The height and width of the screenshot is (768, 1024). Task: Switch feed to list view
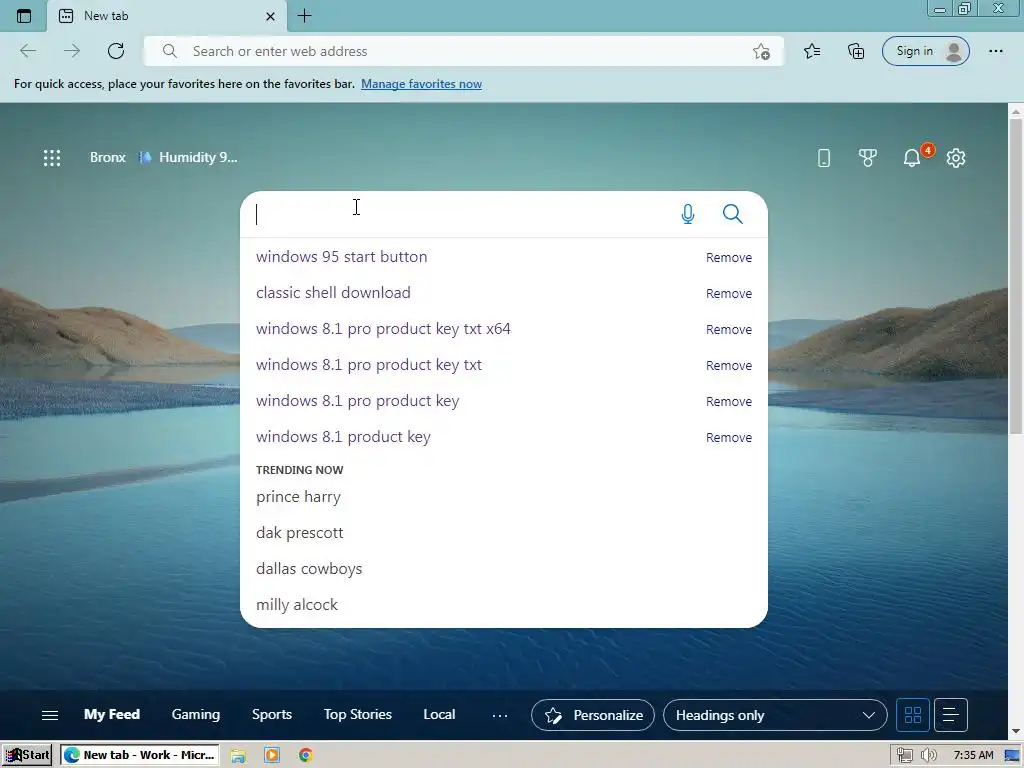pos(951,715)
